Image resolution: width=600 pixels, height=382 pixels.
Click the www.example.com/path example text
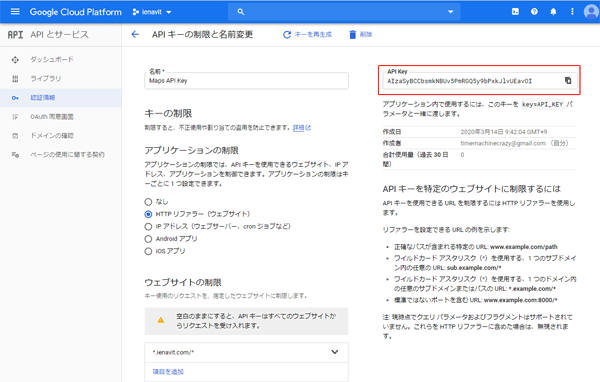point(523,247)
